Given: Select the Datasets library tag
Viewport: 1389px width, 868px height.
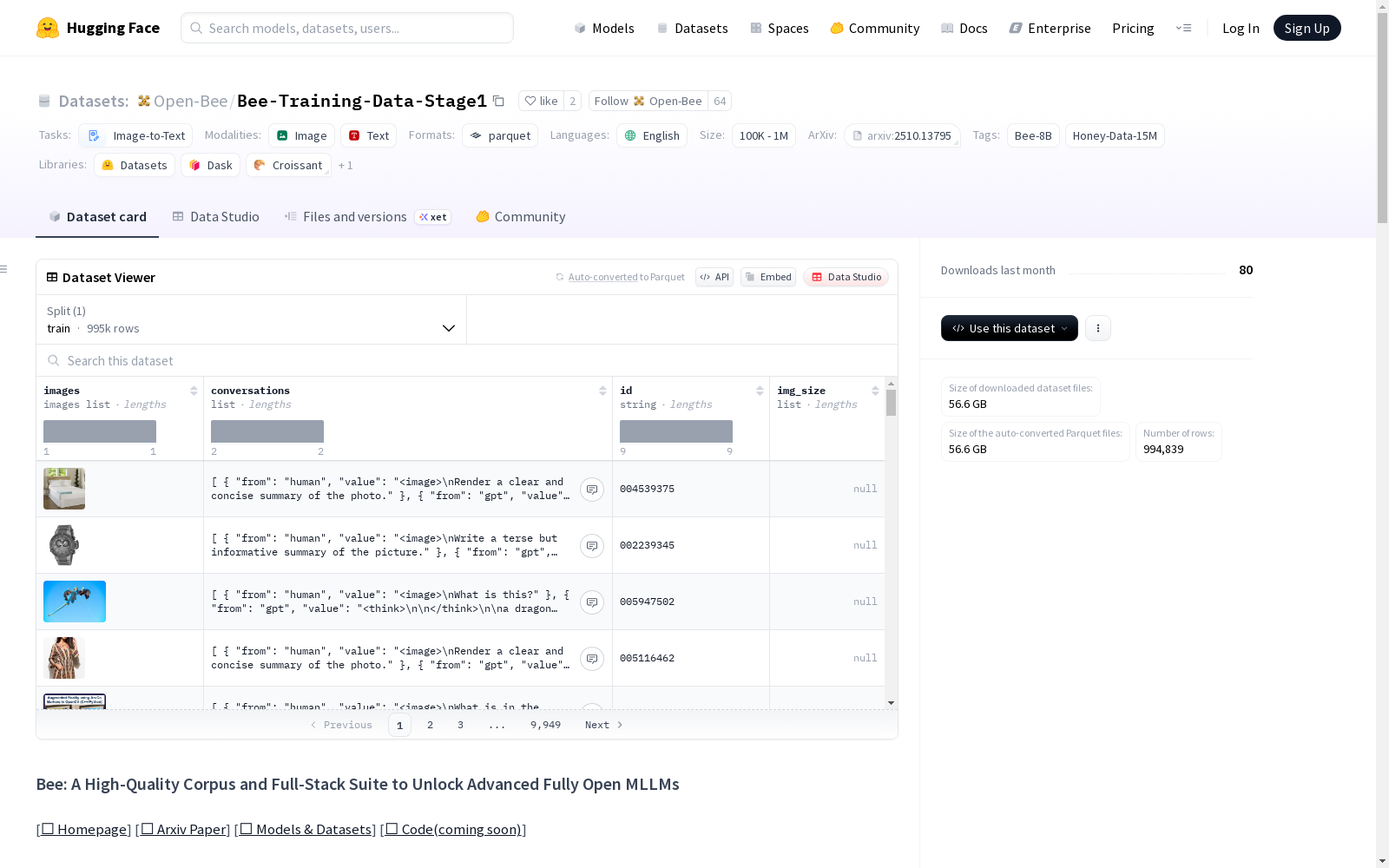Looking at the screenshot, I should tap(135, 165).
